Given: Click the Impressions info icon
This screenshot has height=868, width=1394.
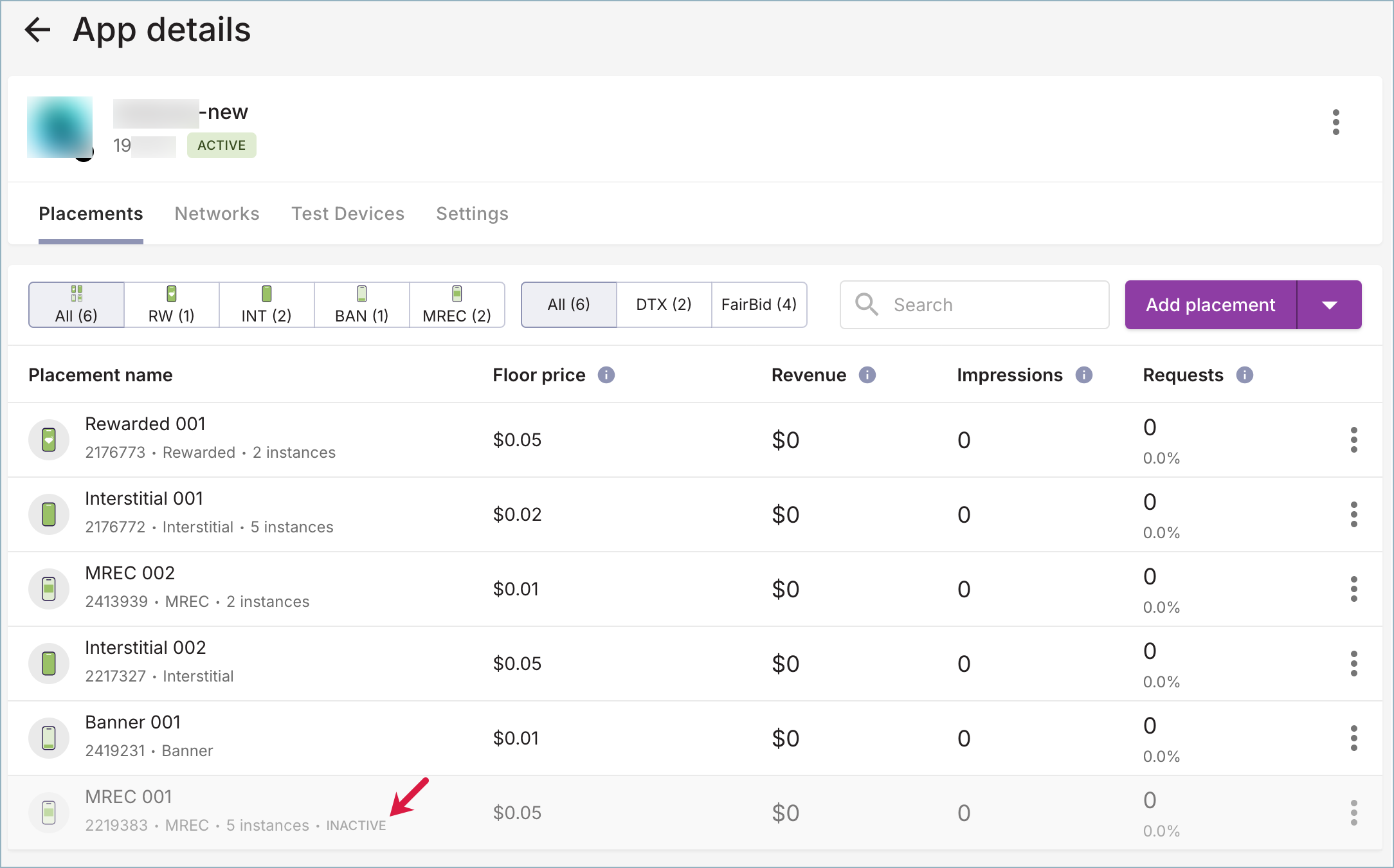Looking at the screenshot, I should tap(1083, 375).
